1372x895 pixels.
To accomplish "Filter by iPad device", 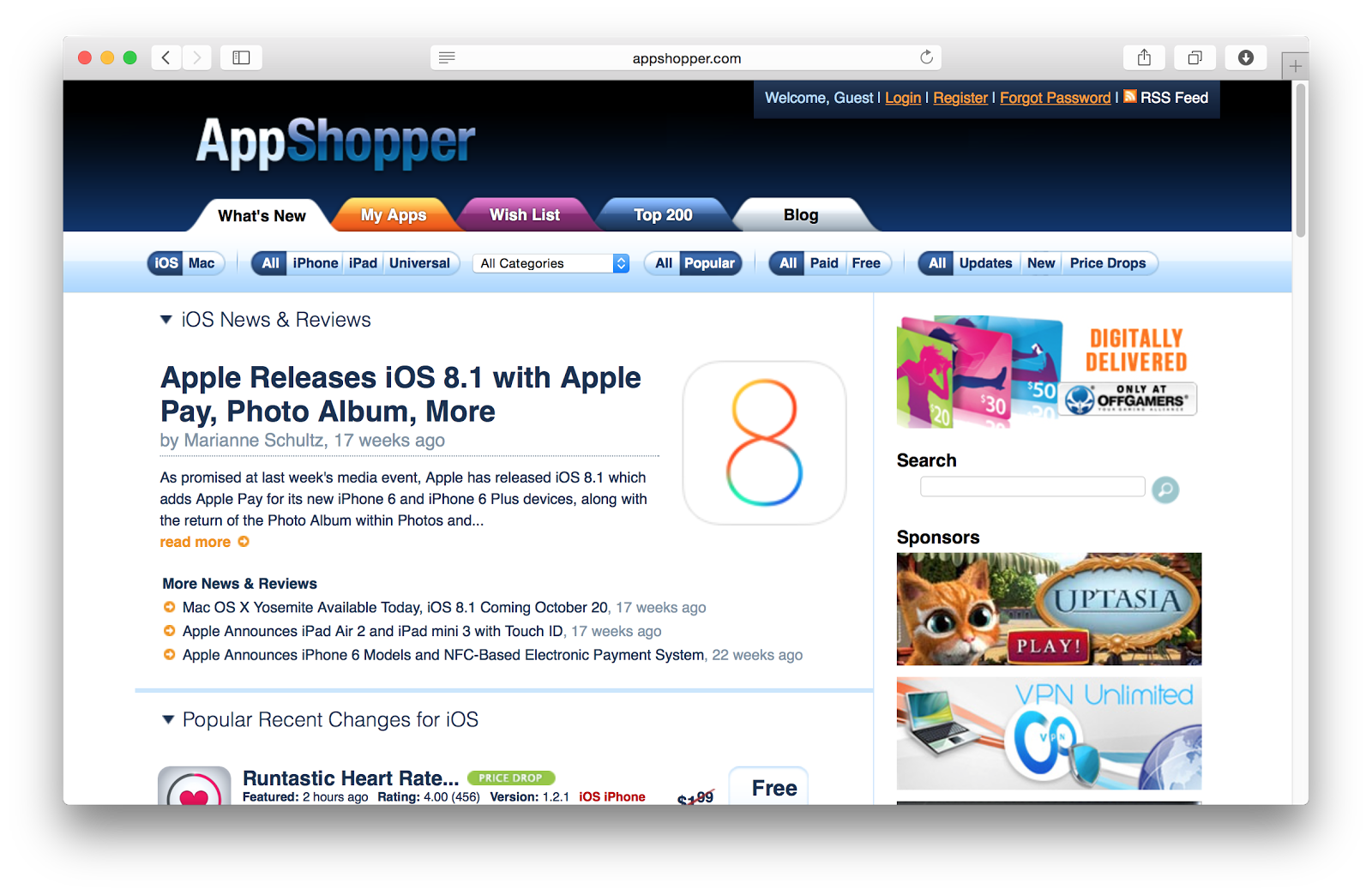I will point(363,263).
